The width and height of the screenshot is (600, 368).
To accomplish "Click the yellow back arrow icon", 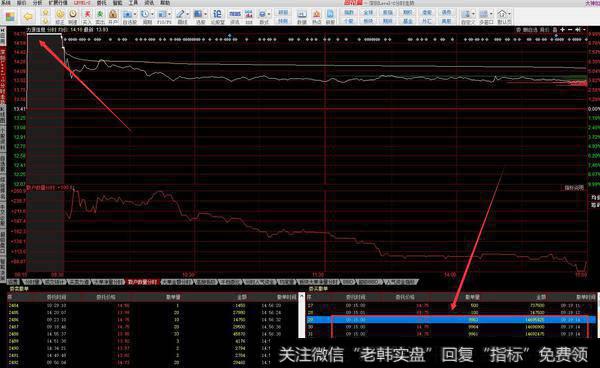I will 28,16.
